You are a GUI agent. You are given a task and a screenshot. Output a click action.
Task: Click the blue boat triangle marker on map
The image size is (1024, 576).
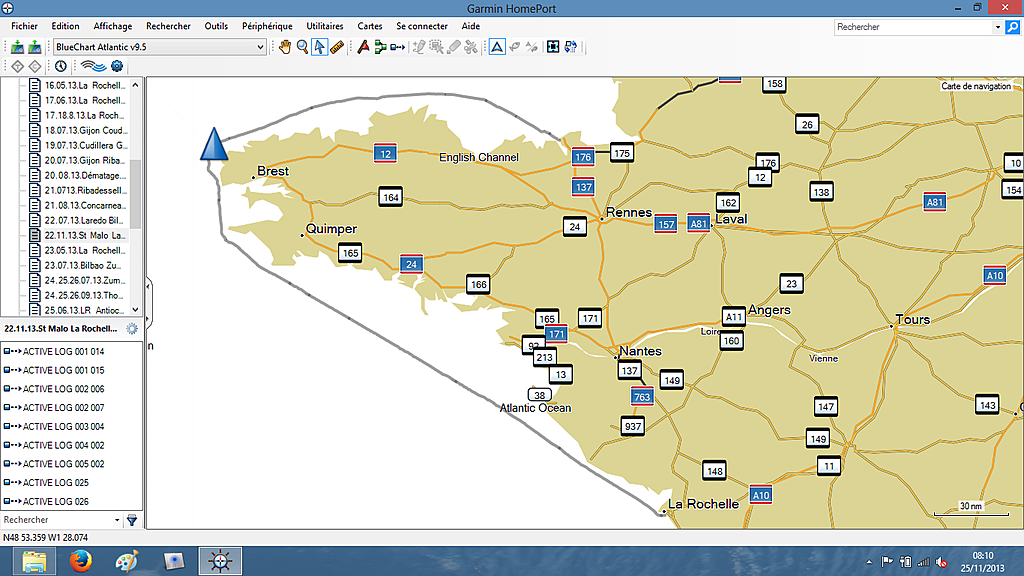[x=214, y=144]
